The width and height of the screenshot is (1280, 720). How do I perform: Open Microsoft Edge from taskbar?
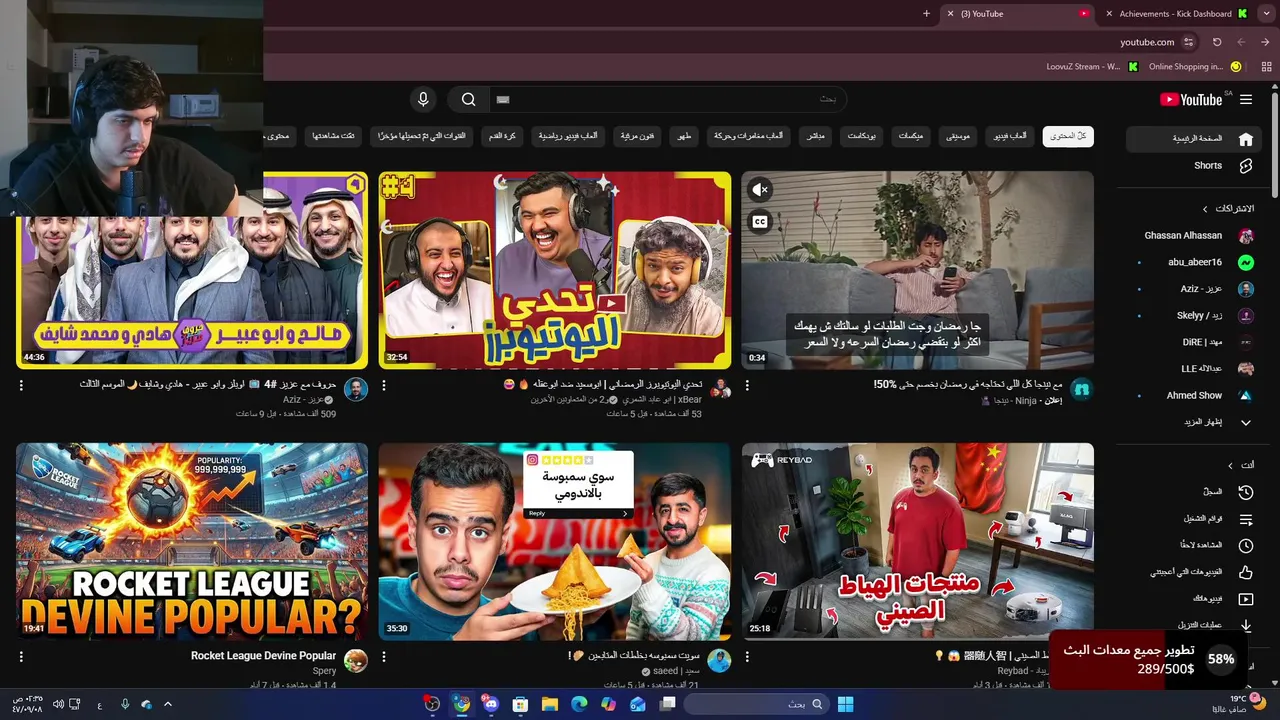click(x=579, y=704)
